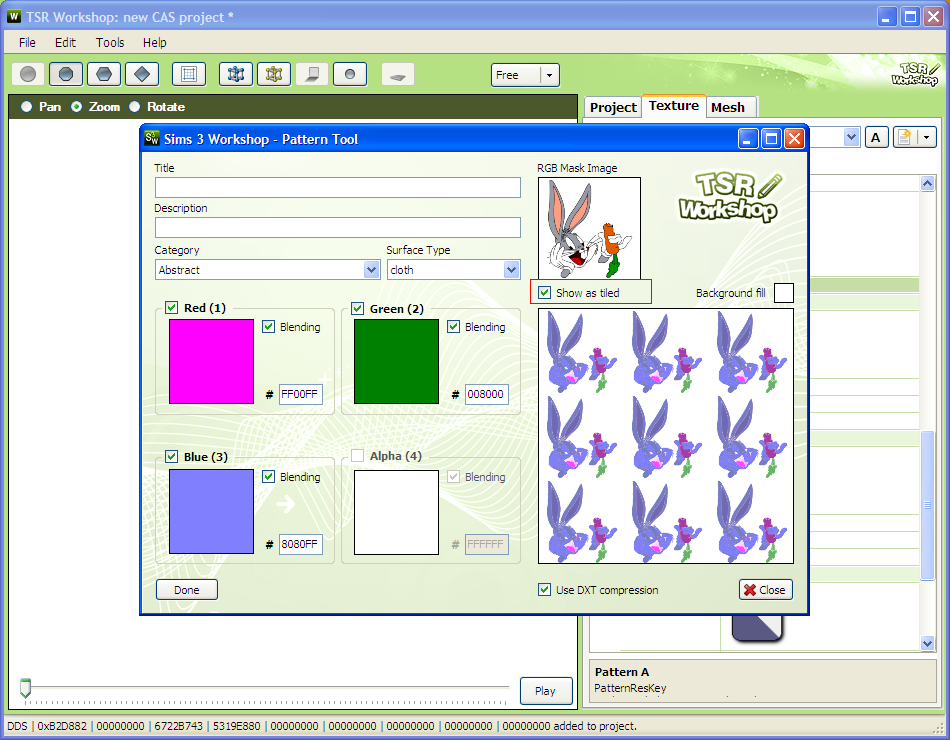Image resolution: width=950 pixels, height=740 pixels.
Task: Click the animation timeline slider handle
Action: 25,688
